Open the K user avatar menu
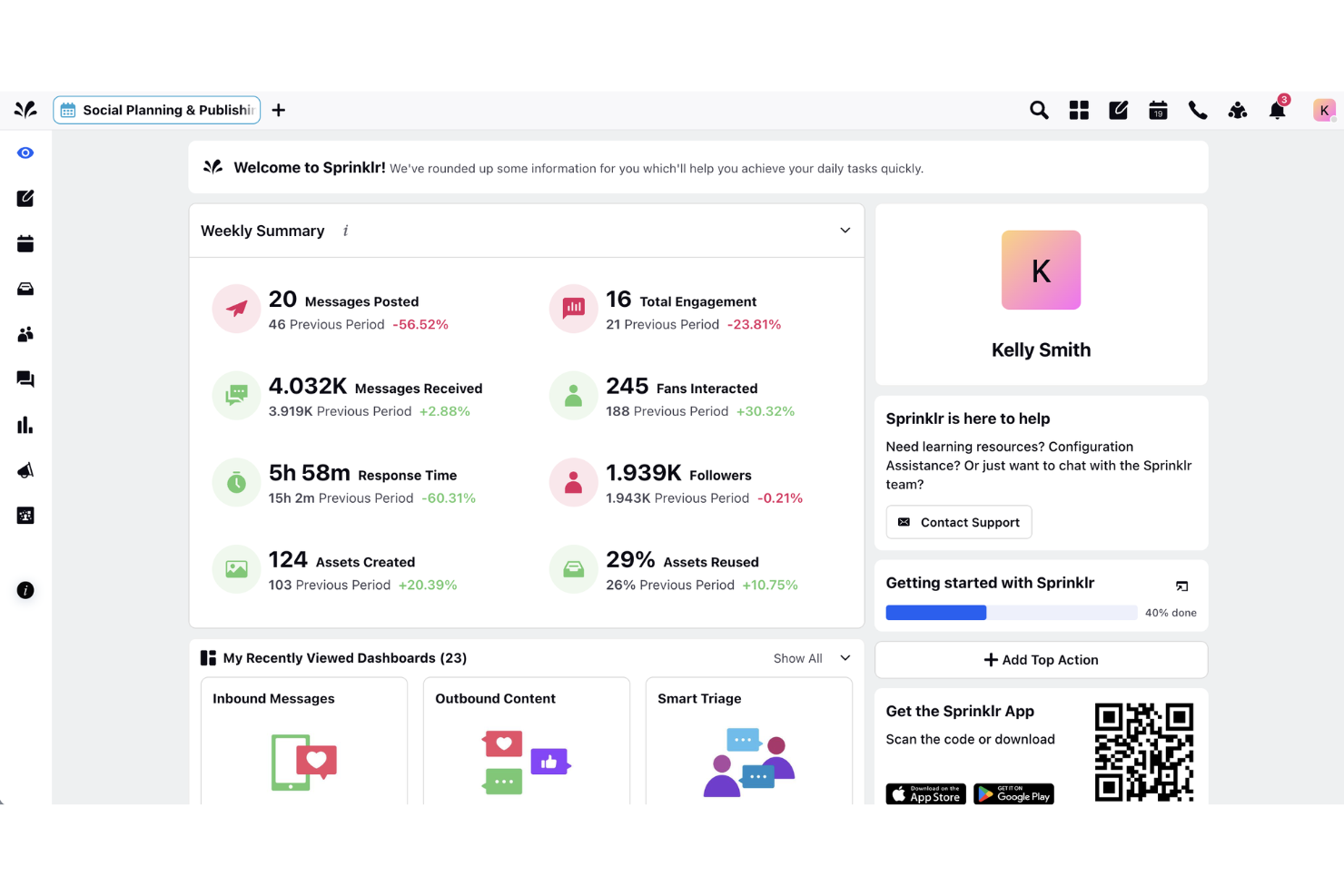 [1324, 110]
